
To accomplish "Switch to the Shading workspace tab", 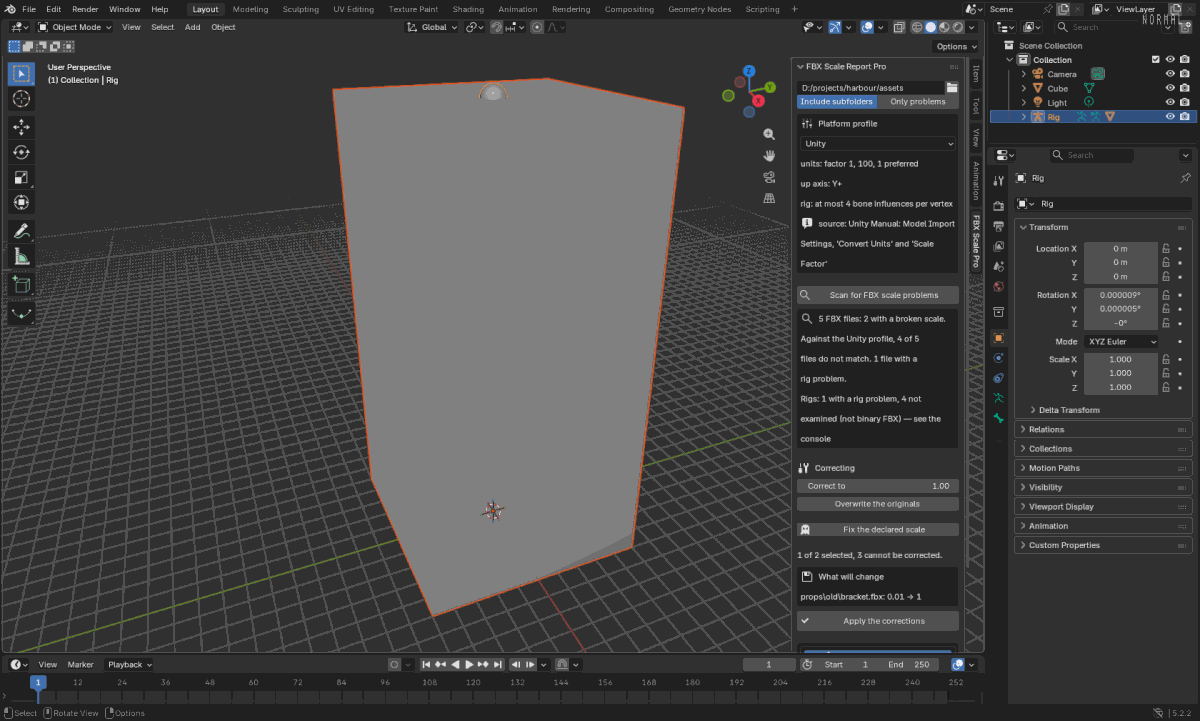I will pos(468,9).
